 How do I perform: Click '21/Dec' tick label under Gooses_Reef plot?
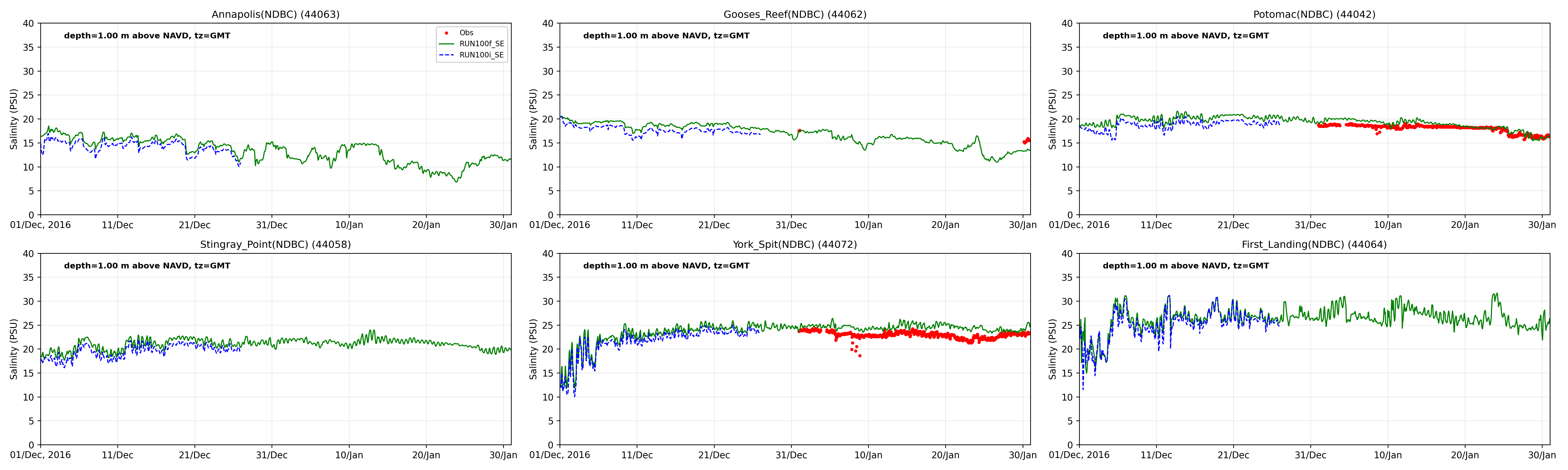[714, 225]
